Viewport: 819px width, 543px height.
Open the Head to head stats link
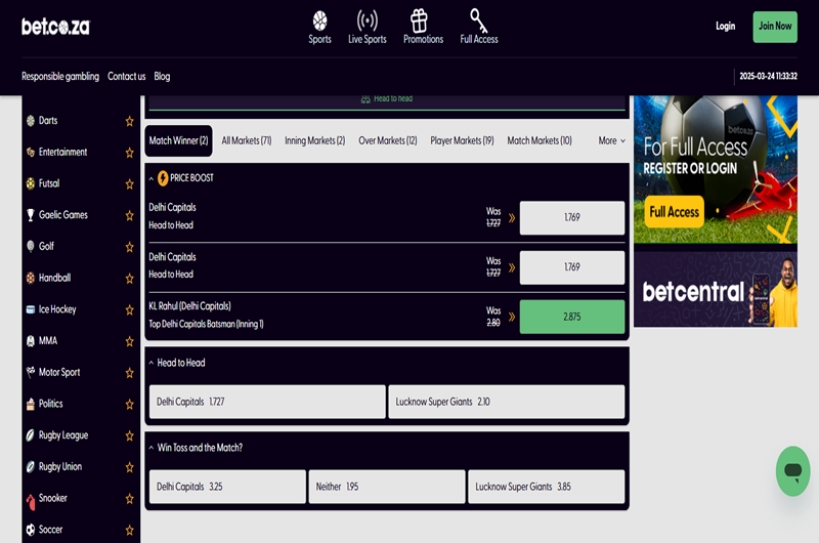pyautogui.click(x=387, y=99)
